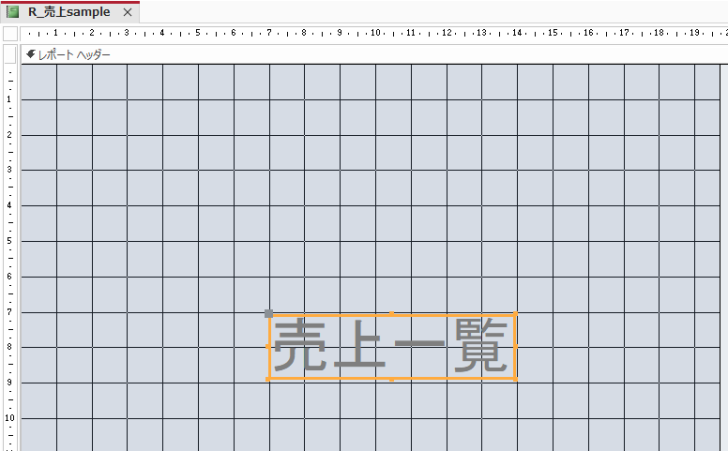
Task: Click the report icon on R_売上sample tab
Action: (x=13, y=12)
